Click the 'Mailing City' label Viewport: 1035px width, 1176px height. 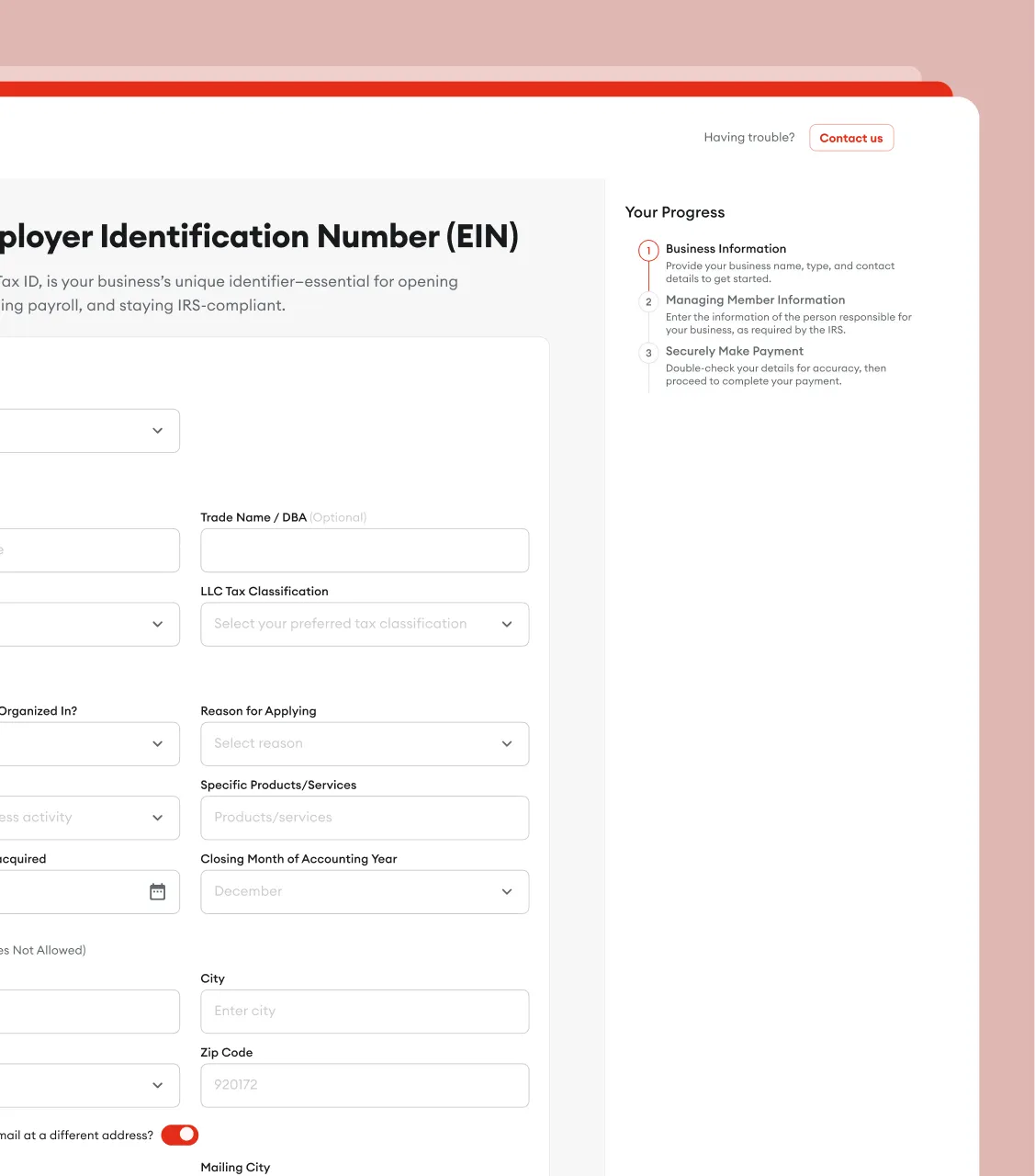235,1167
